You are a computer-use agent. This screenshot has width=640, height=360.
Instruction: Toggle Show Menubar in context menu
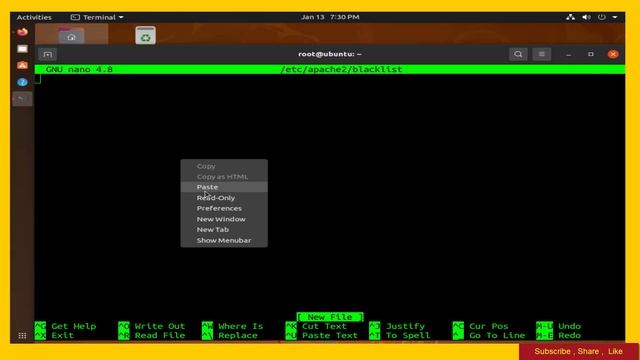[x=224, y=240]
